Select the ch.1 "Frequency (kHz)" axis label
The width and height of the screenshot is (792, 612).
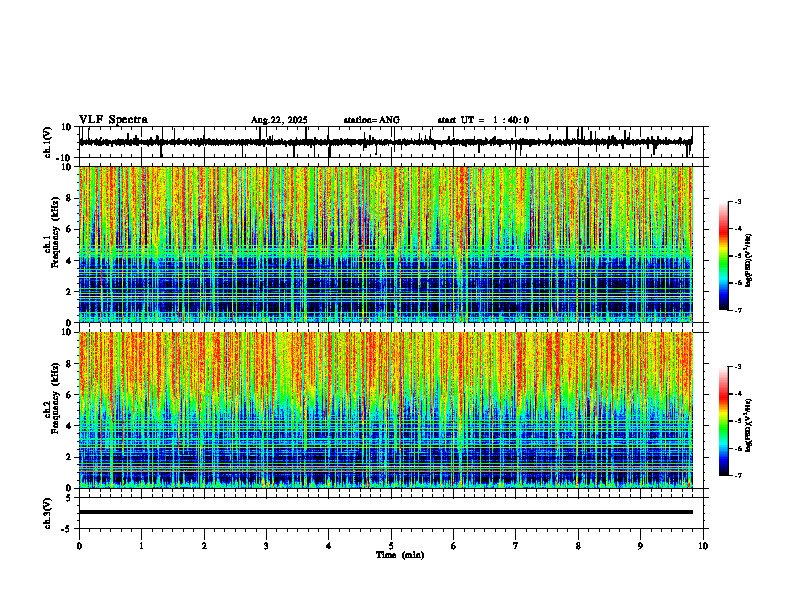[55, 232]
